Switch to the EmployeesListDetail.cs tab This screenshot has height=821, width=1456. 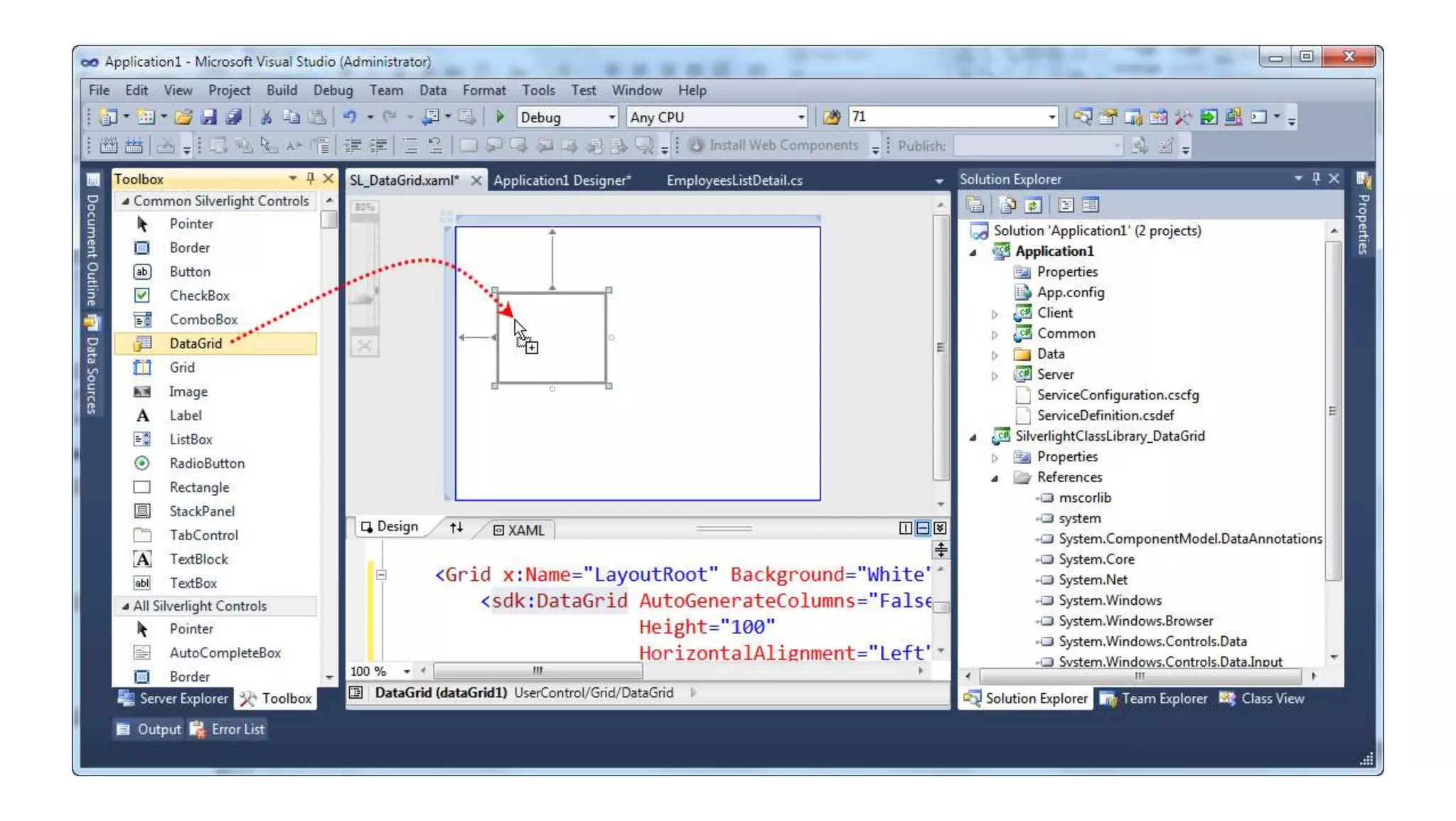pos(734,181)
